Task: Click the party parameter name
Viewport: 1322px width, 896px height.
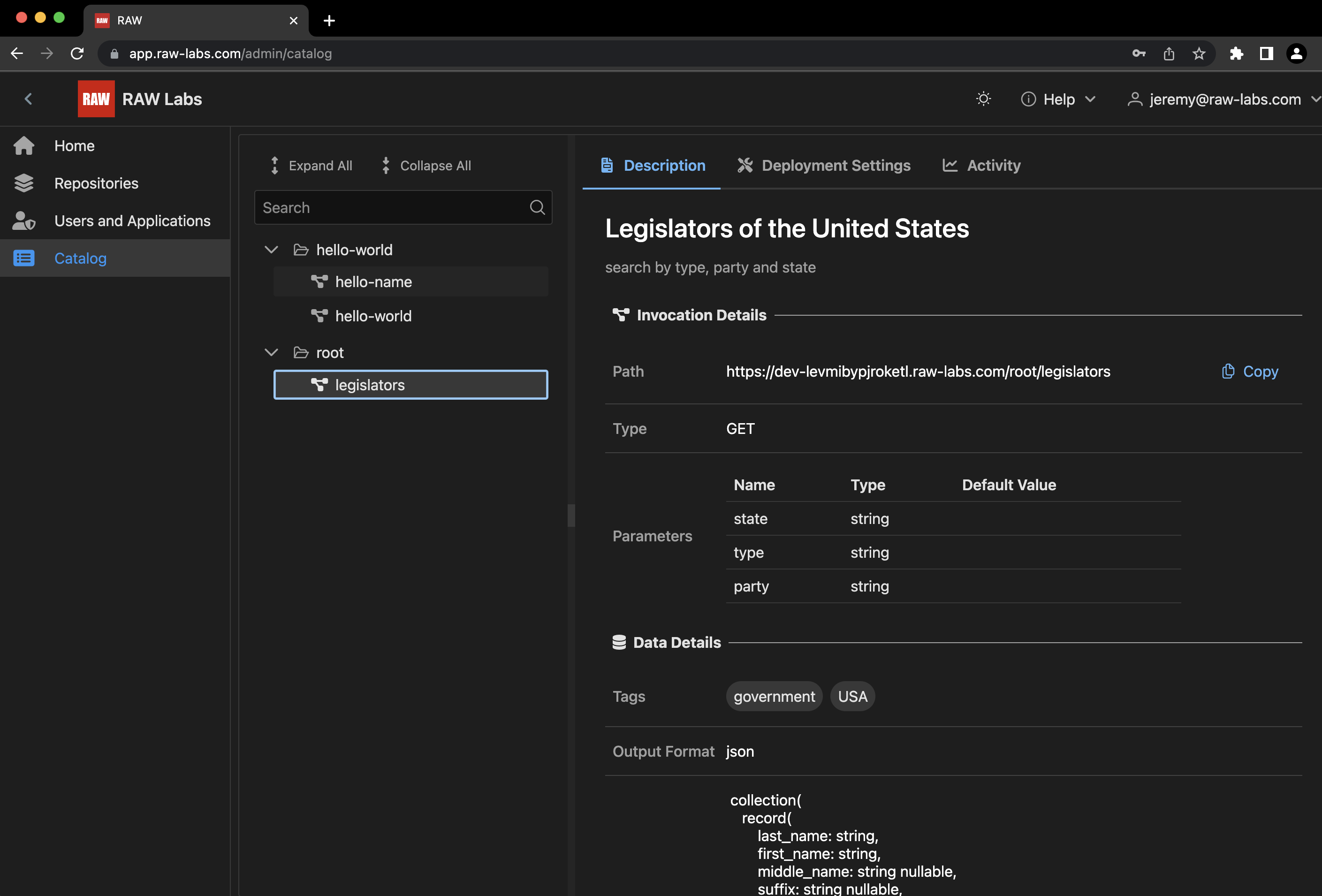Action: (751, 586)
